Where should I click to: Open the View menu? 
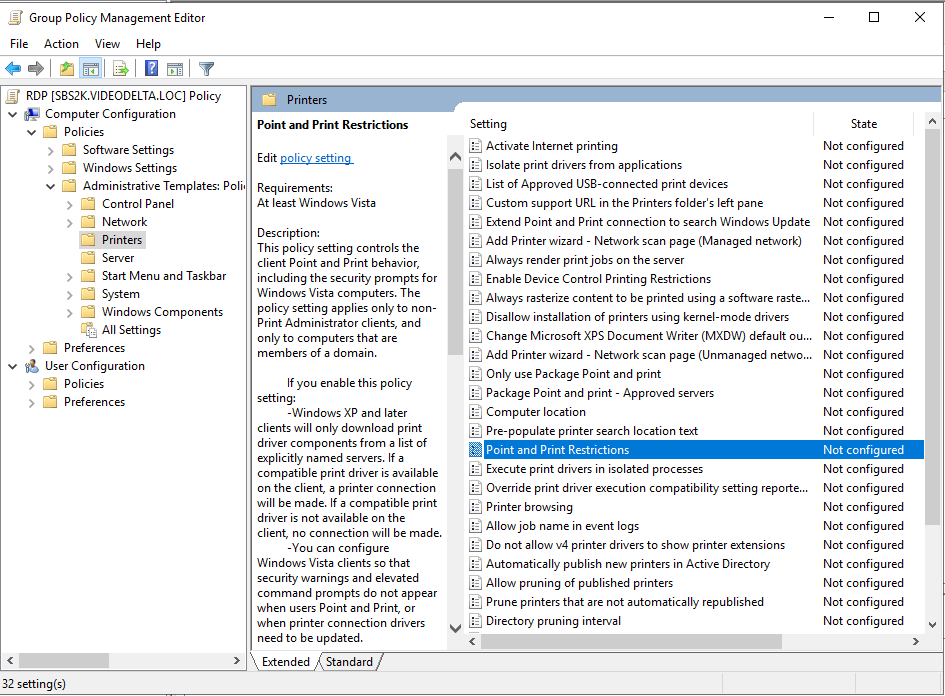(107, 44)
